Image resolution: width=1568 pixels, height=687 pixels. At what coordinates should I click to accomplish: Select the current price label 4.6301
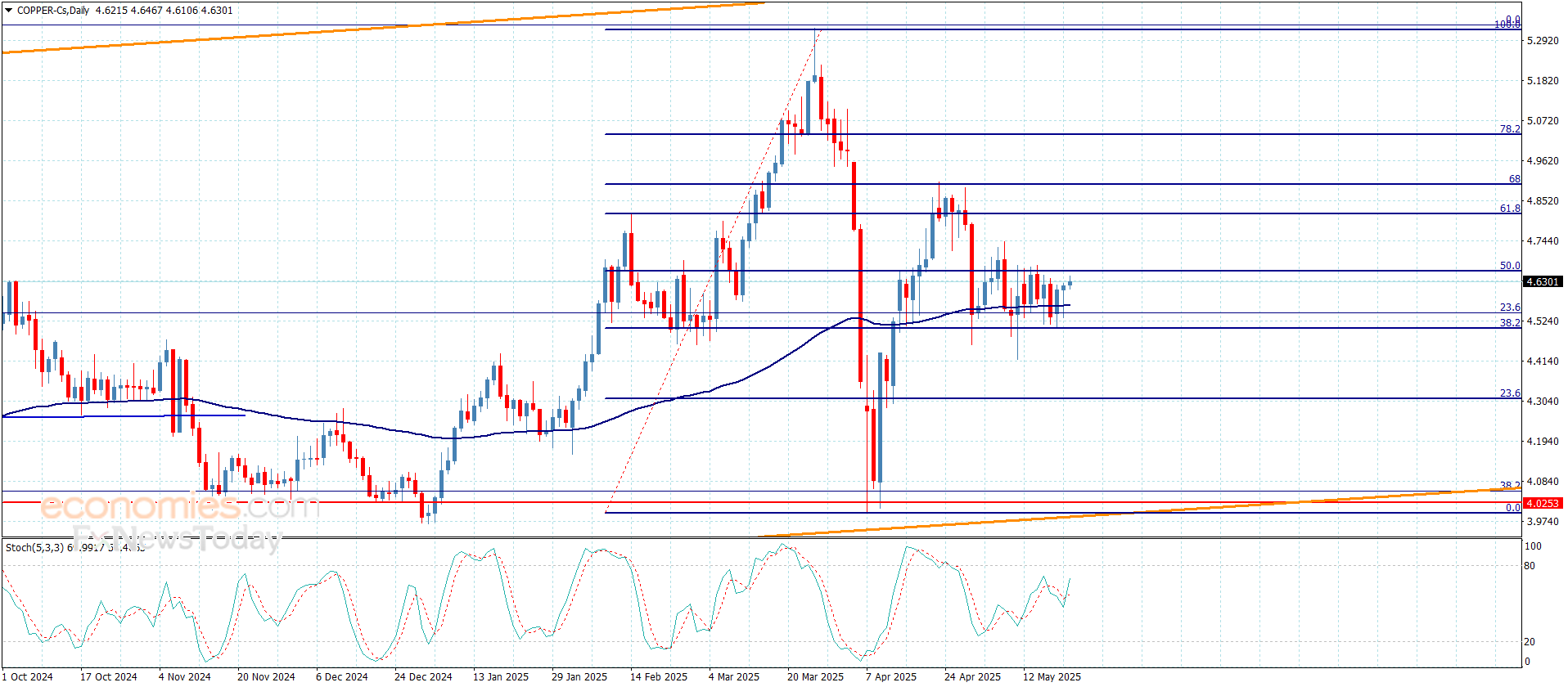(x=1542, y=282)
